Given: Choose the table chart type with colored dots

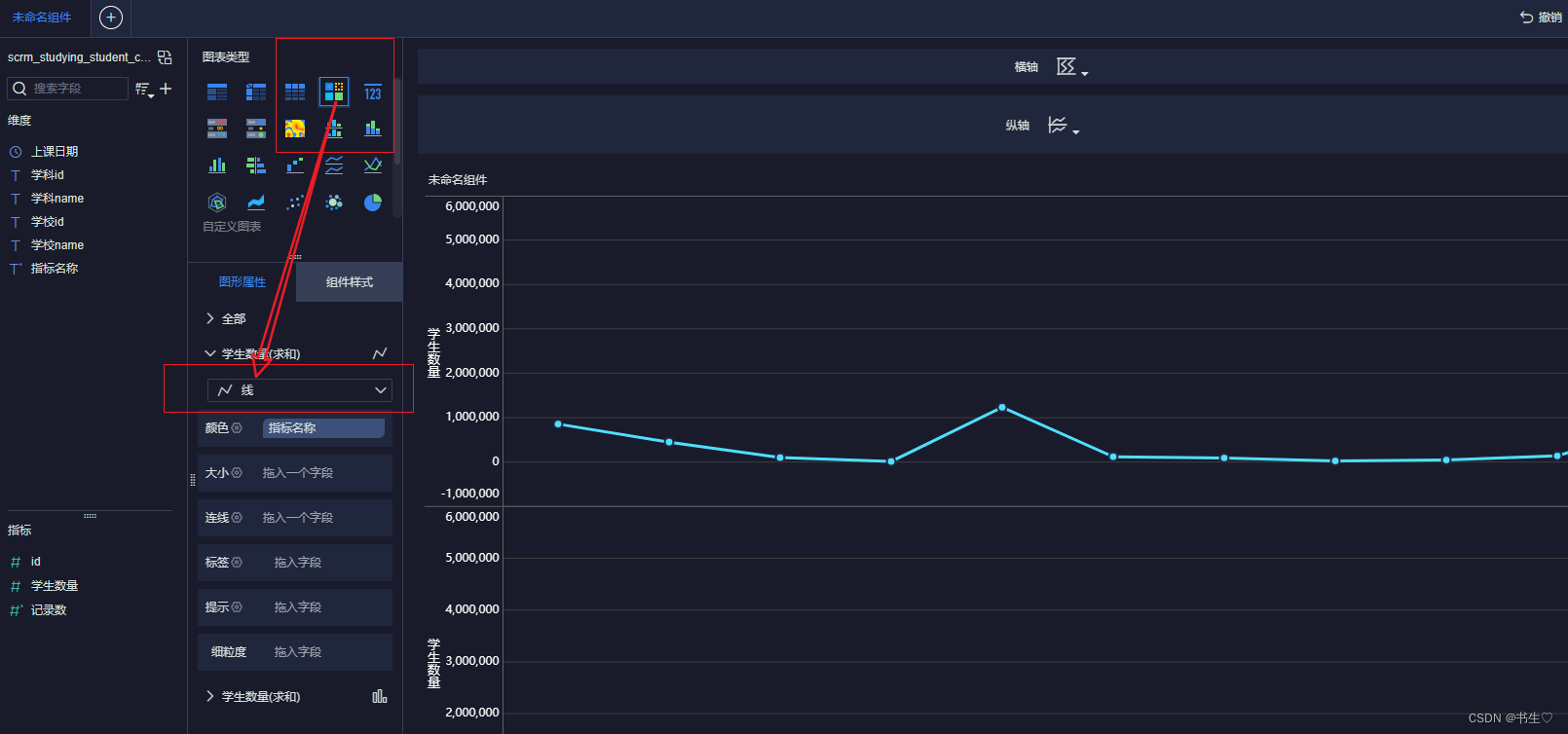Looking at the screenshot, I should pos(256,128).
